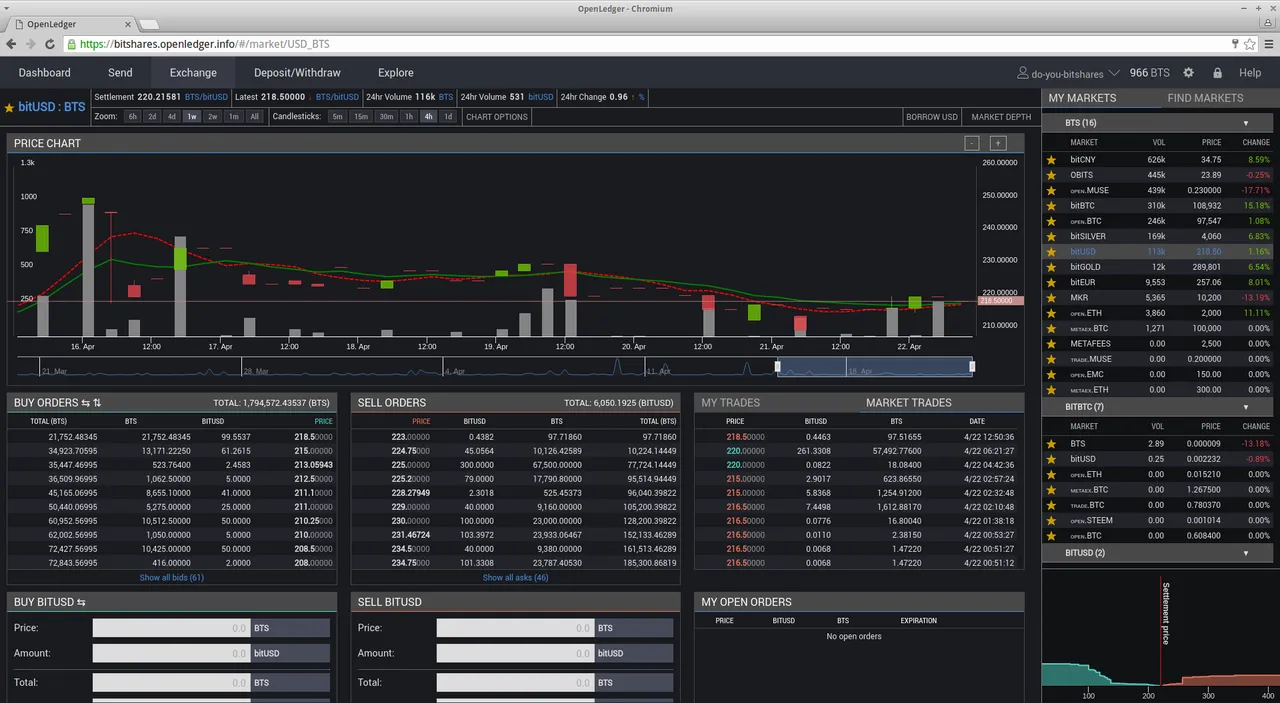Switch to My Trades tab

click(731, 403)
